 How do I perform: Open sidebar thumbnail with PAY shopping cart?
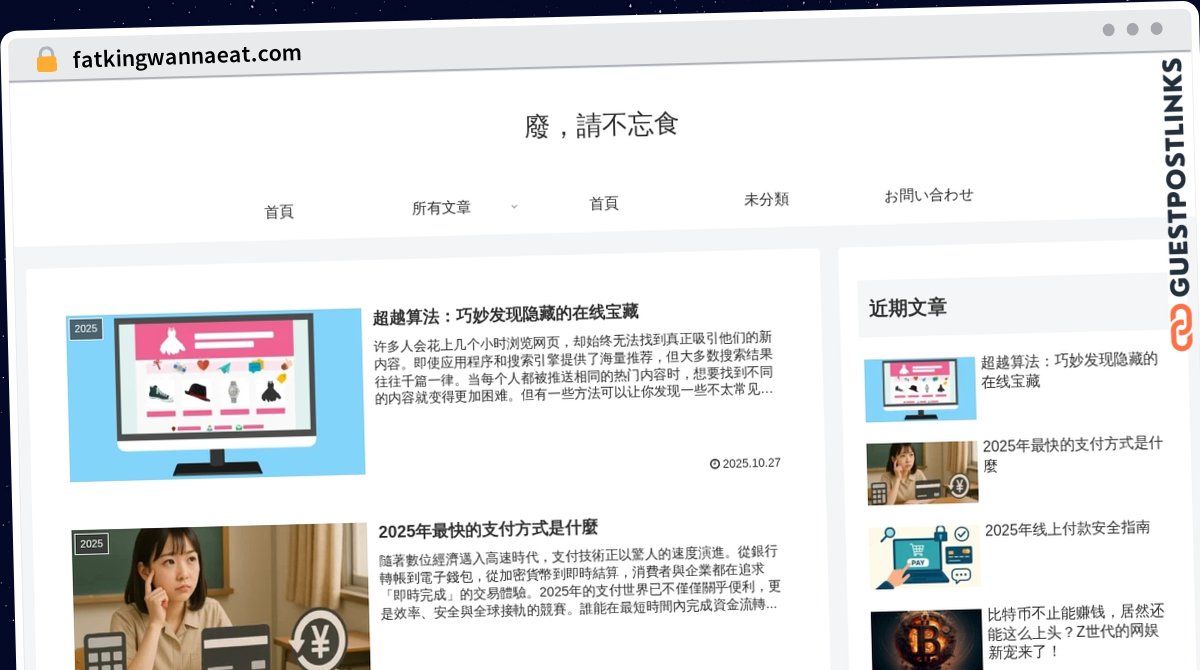(925, 557)
